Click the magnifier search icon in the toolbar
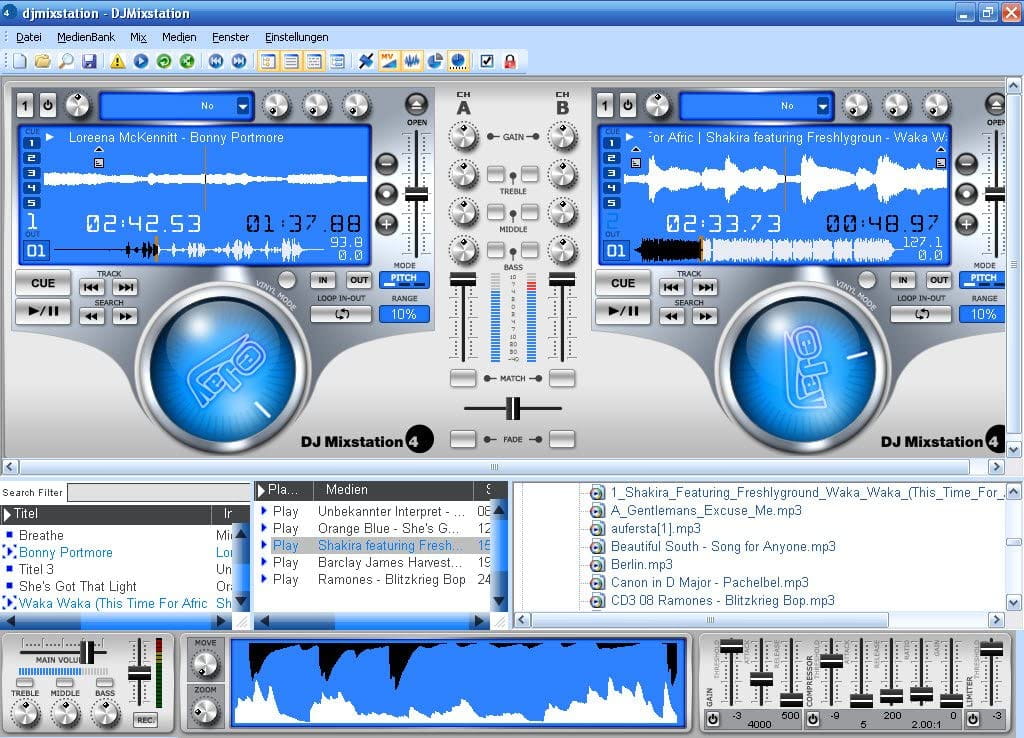This screenshot has height=738, width=1024. click(65, 60)
